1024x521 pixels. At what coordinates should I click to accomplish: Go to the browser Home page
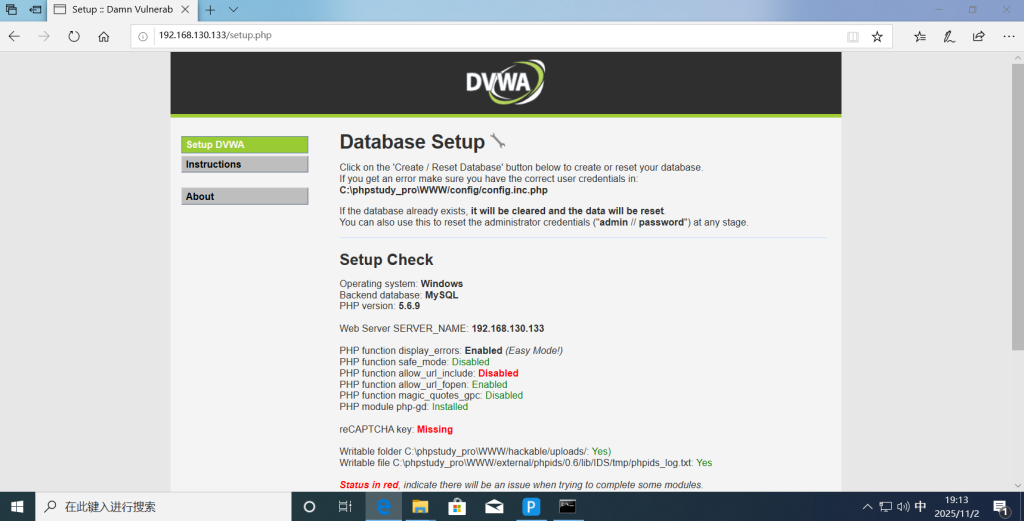coord(104,36)
